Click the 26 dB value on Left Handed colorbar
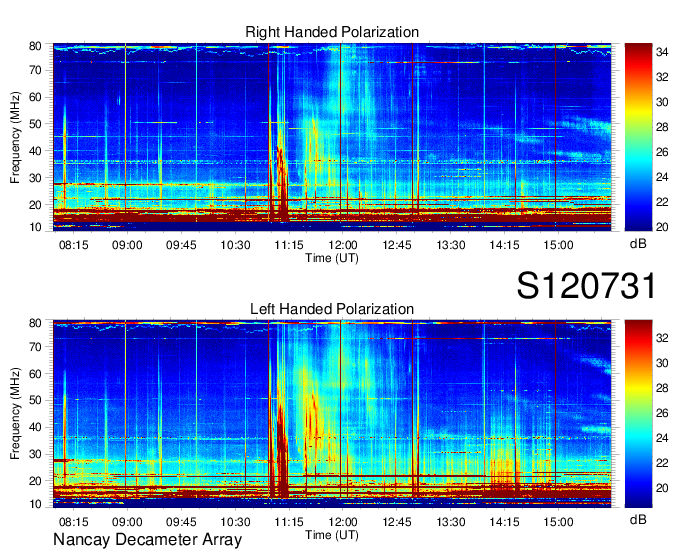This screenshot has height=552, width=680. 662,413
